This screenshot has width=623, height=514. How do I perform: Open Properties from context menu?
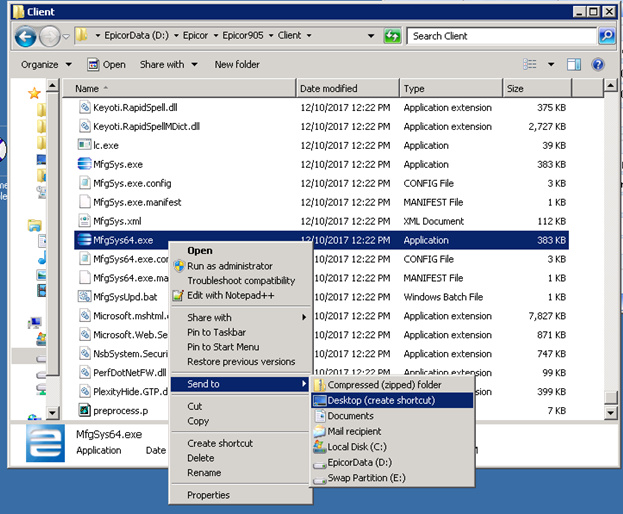click(x=240, y=495)
